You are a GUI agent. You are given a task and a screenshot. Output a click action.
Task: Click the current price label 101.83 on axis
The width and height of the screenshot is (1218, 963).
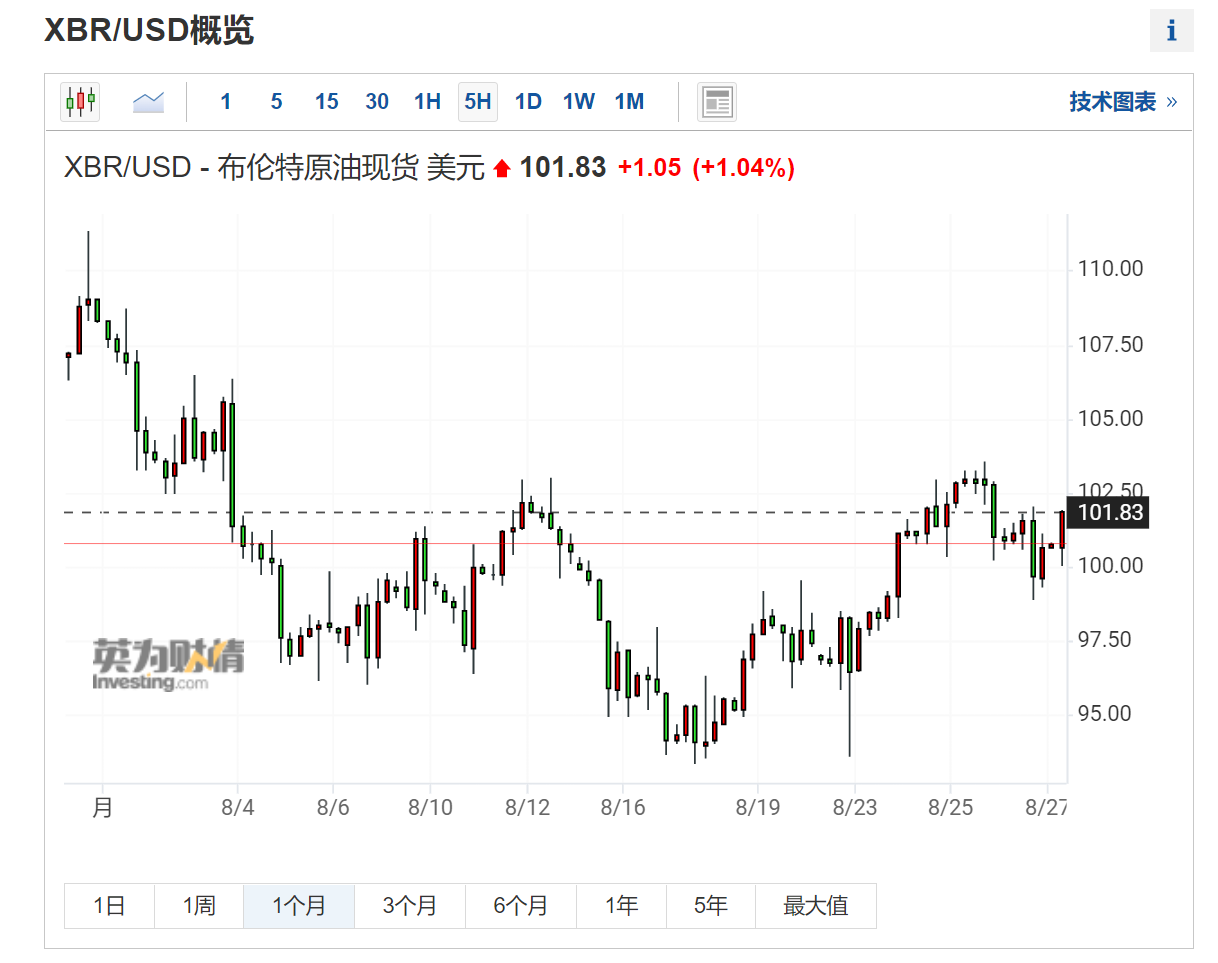click(1107, 514)
